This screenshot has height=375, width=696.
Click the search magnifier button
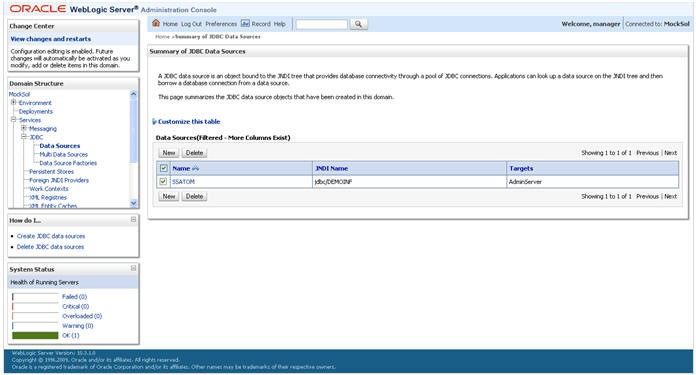click(358, 24)
